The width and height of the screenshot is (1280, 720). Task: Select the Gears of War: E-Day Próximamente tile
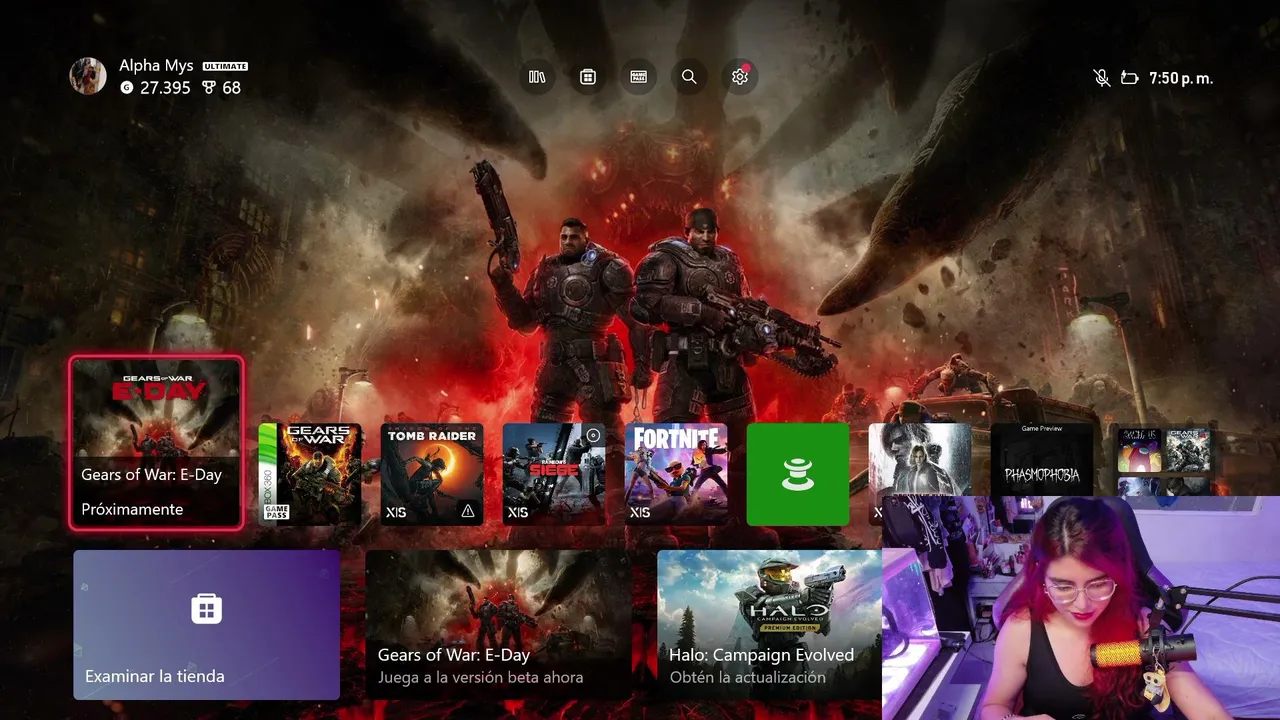(x=156, y=442)
